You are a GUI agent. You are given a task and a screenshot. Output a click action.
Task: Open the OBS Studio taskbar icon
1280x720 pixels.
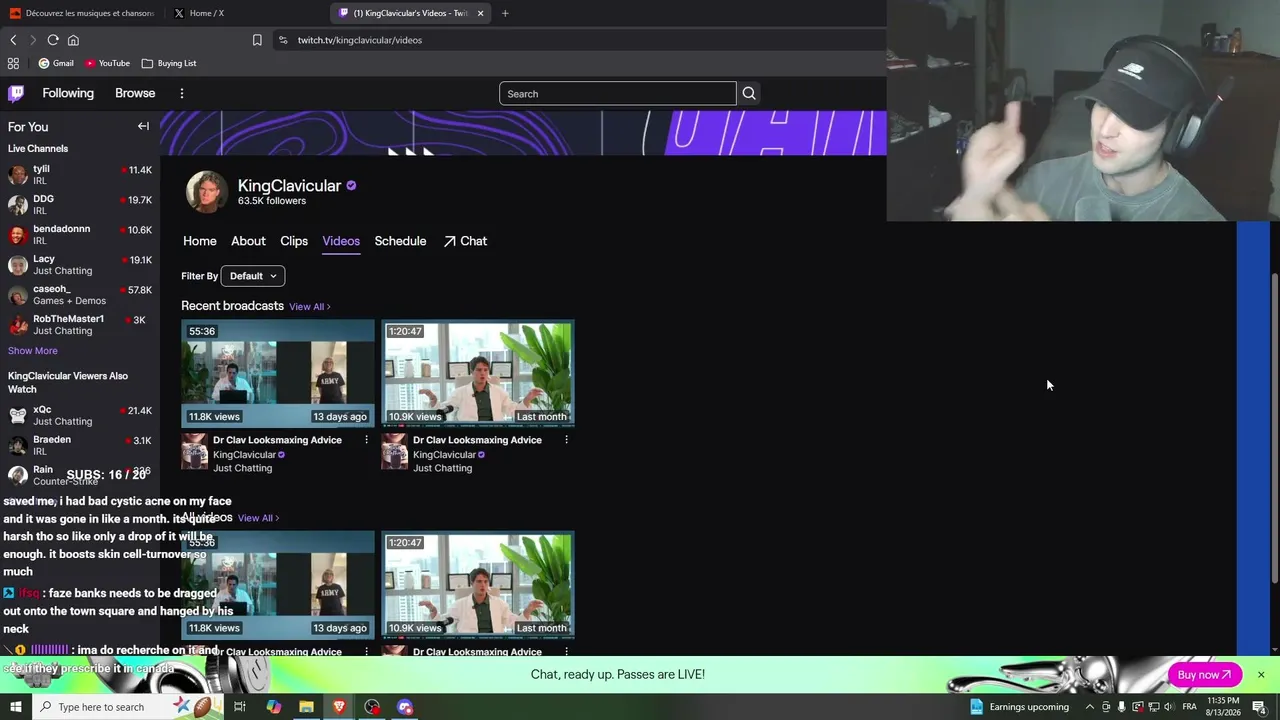click(x=372, y=707)
